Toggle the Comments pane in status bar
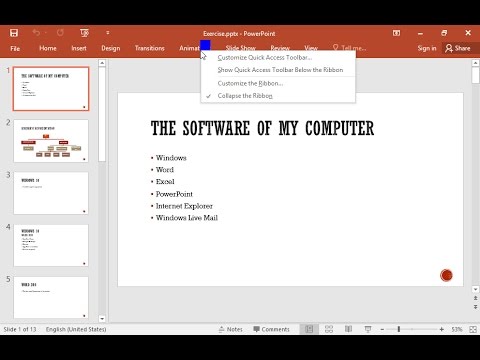This screenshot has height=360, width=480. coord(271,329)
